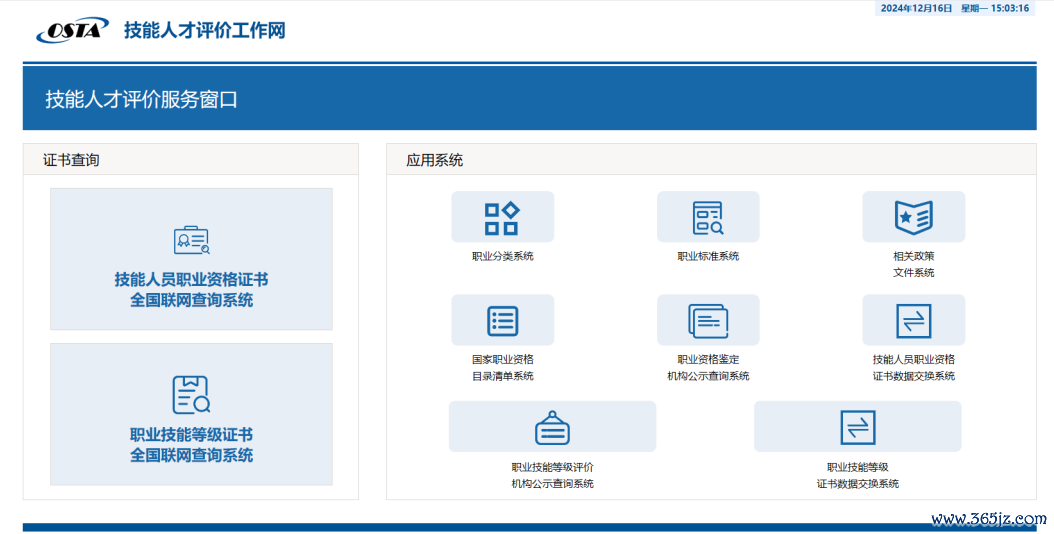Click the date and time display 2024年12月16日
1054x534 pixels.
tap(955, 8)
